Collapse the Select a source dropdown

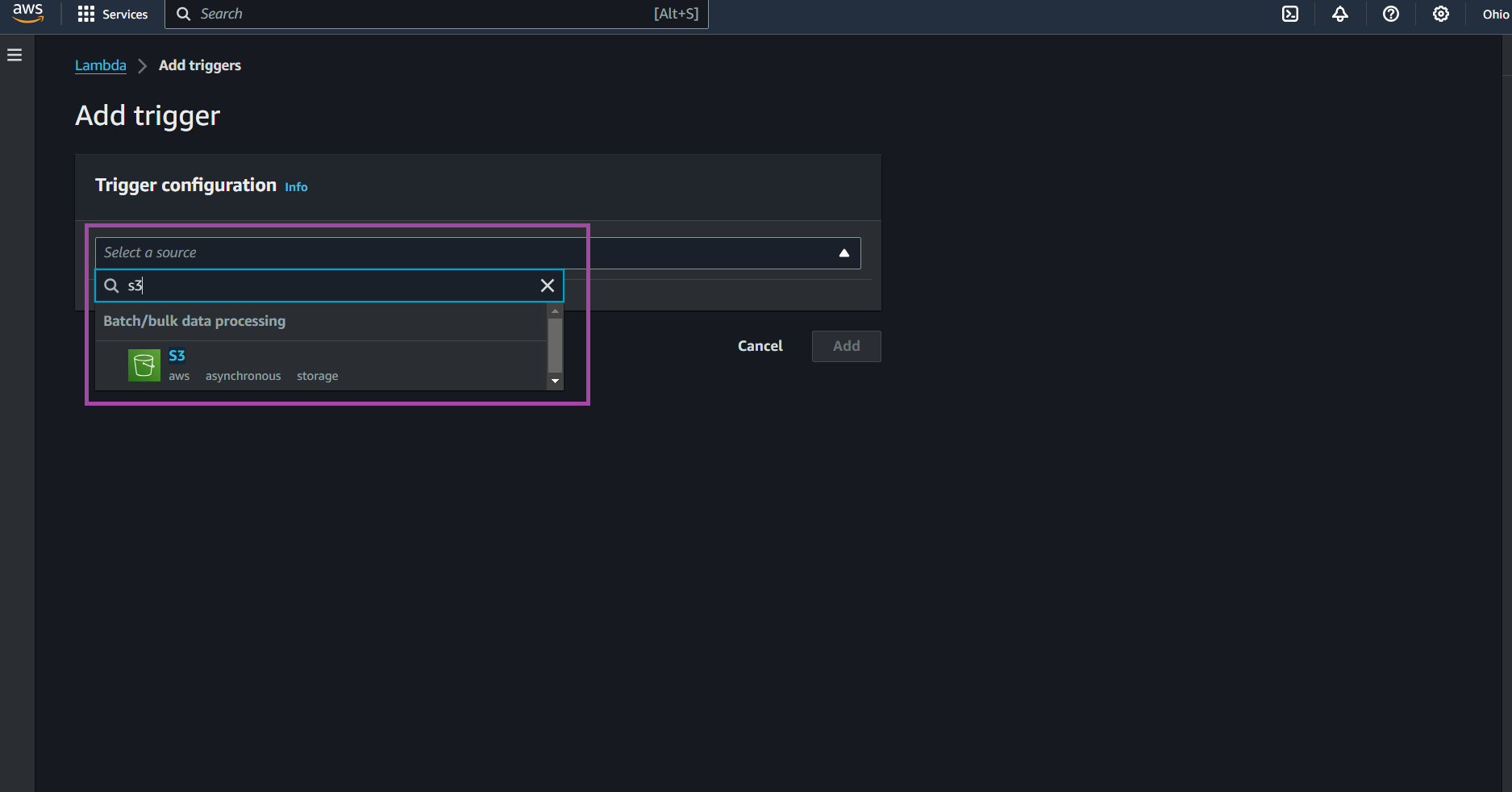pyautogui.click(x=843, y=252)
